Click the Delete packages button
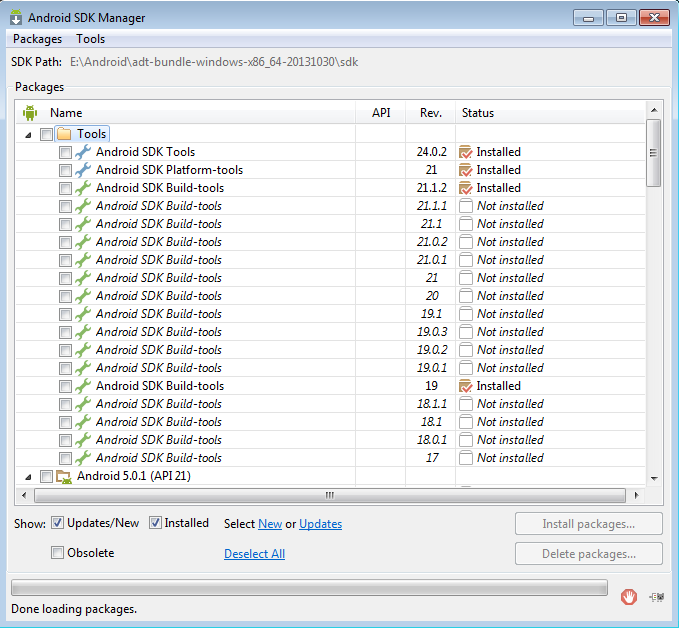The width and height of the screenshot is (679, 628). click(x=588, y=554)
